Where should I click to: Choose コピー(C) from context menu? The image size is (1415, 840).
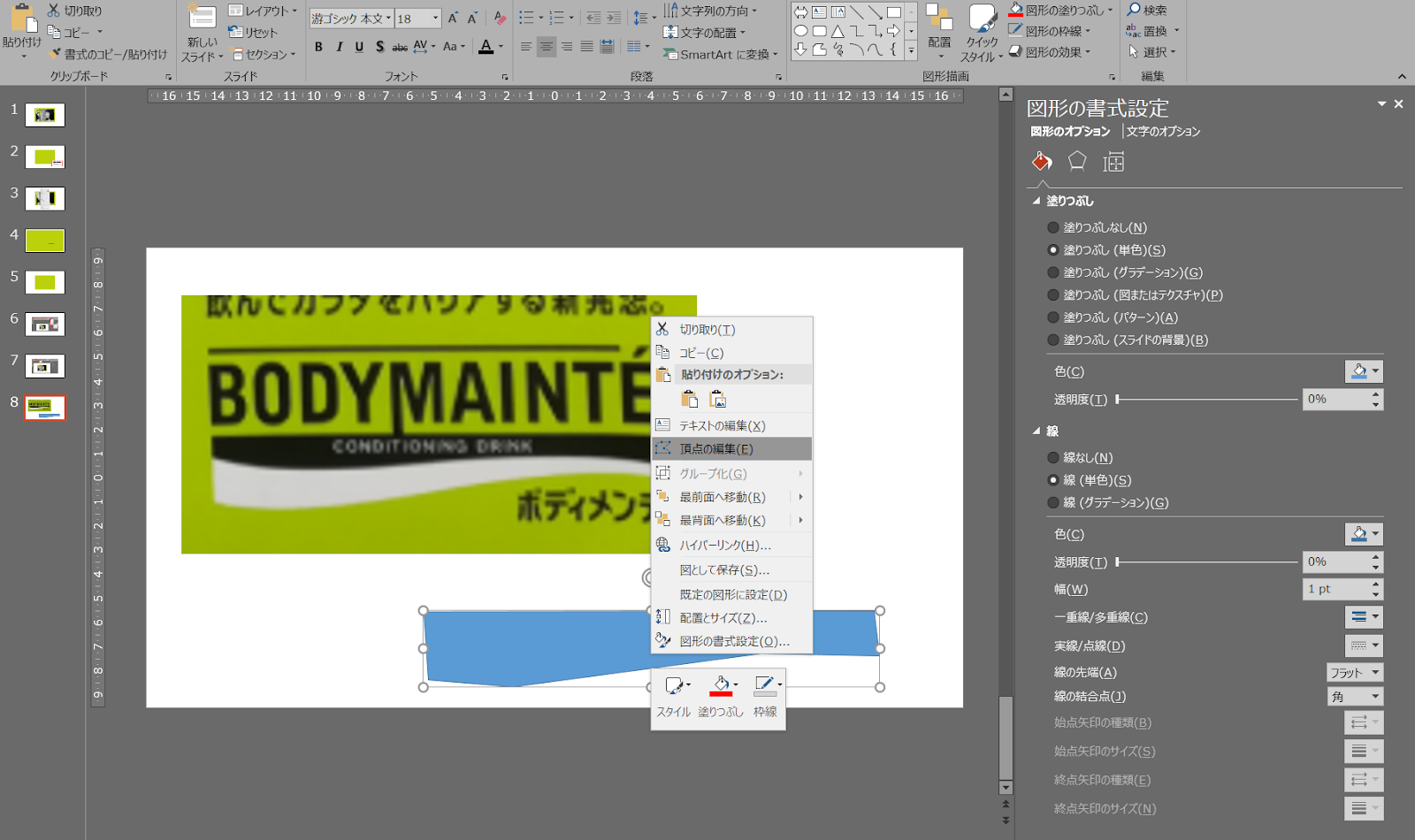[x=731, y=352]
